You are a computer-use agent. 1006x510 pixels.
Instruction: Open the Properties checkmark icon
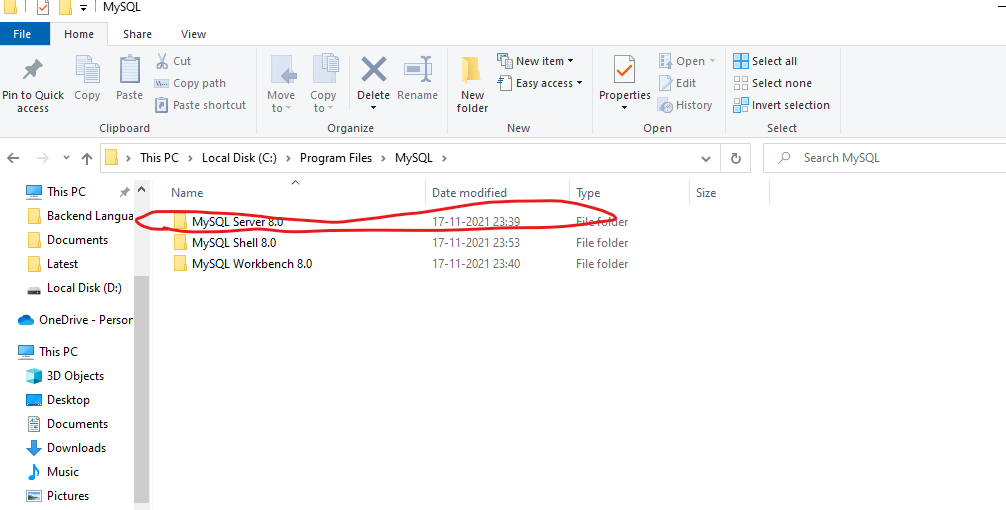624,69
